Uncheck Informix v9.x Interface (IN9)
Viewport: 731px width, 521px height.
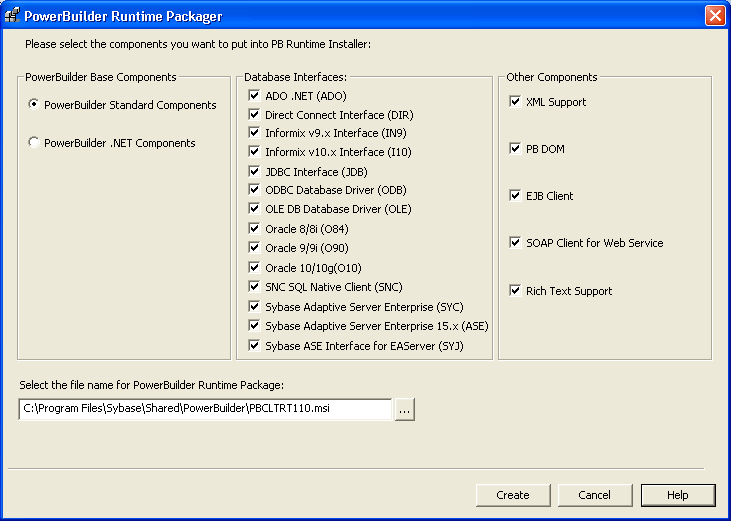pos(254,133)
